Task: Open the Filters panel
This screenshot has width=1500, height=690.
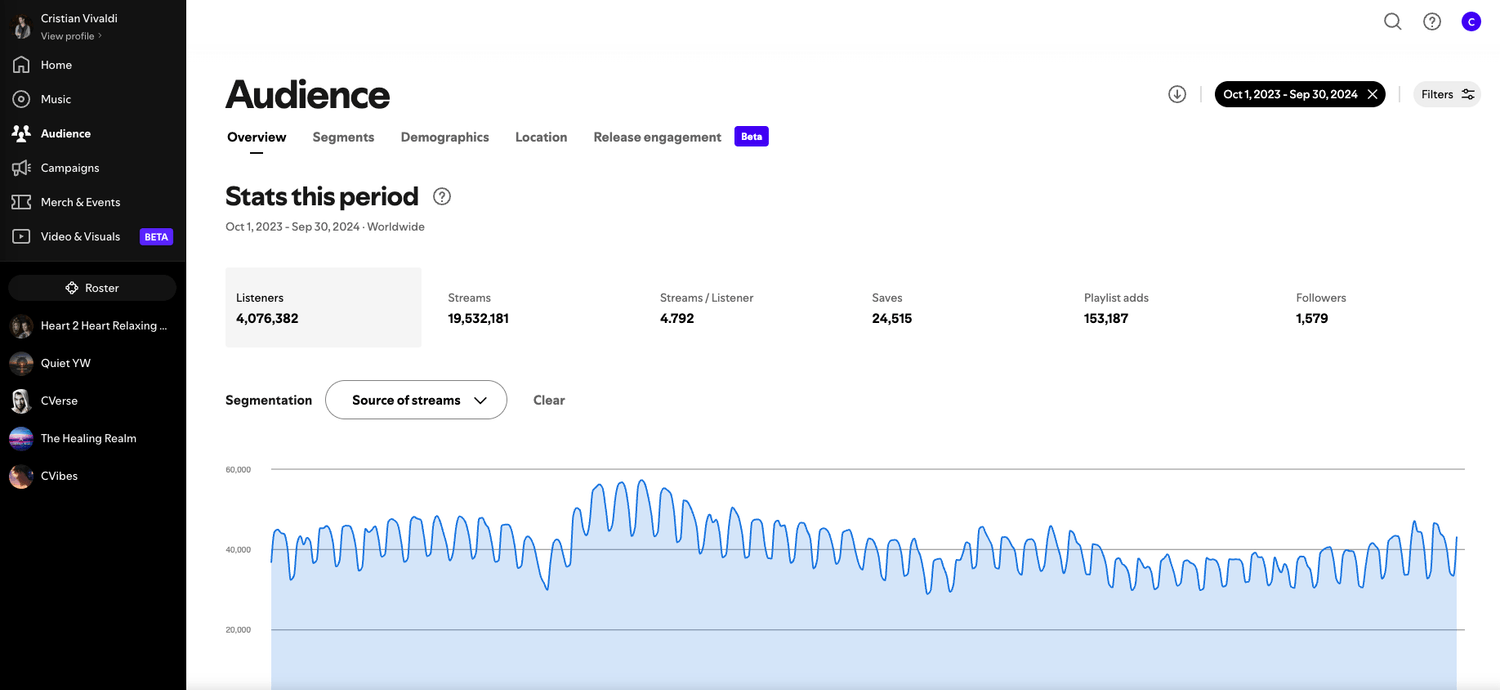Action: 1447,94
